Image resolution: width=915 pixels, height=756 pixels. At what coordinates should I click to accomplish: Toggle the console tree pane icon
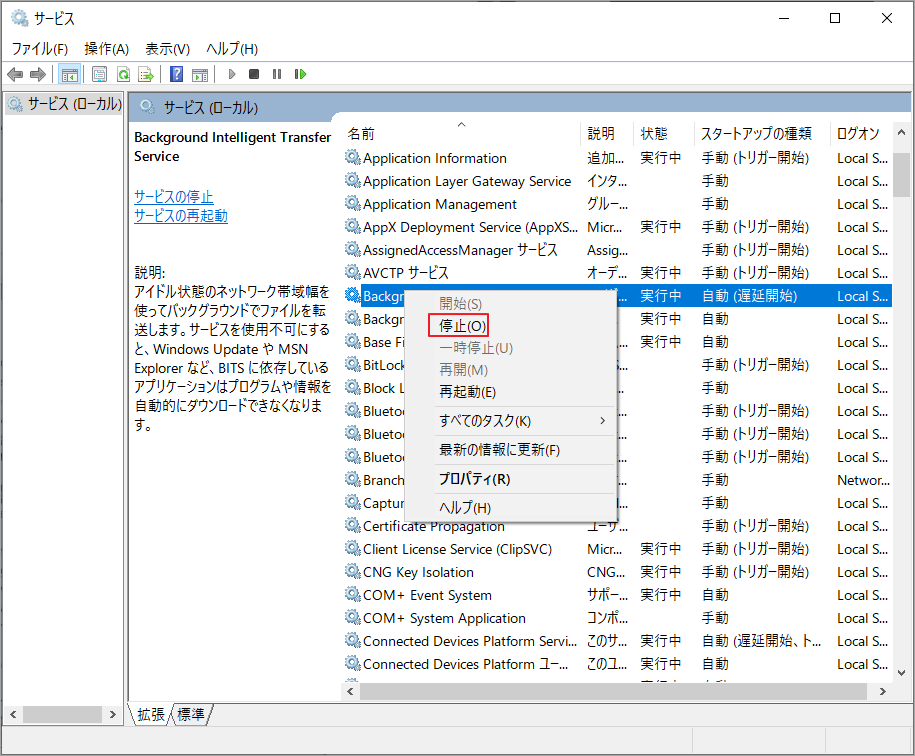[68, 73]
